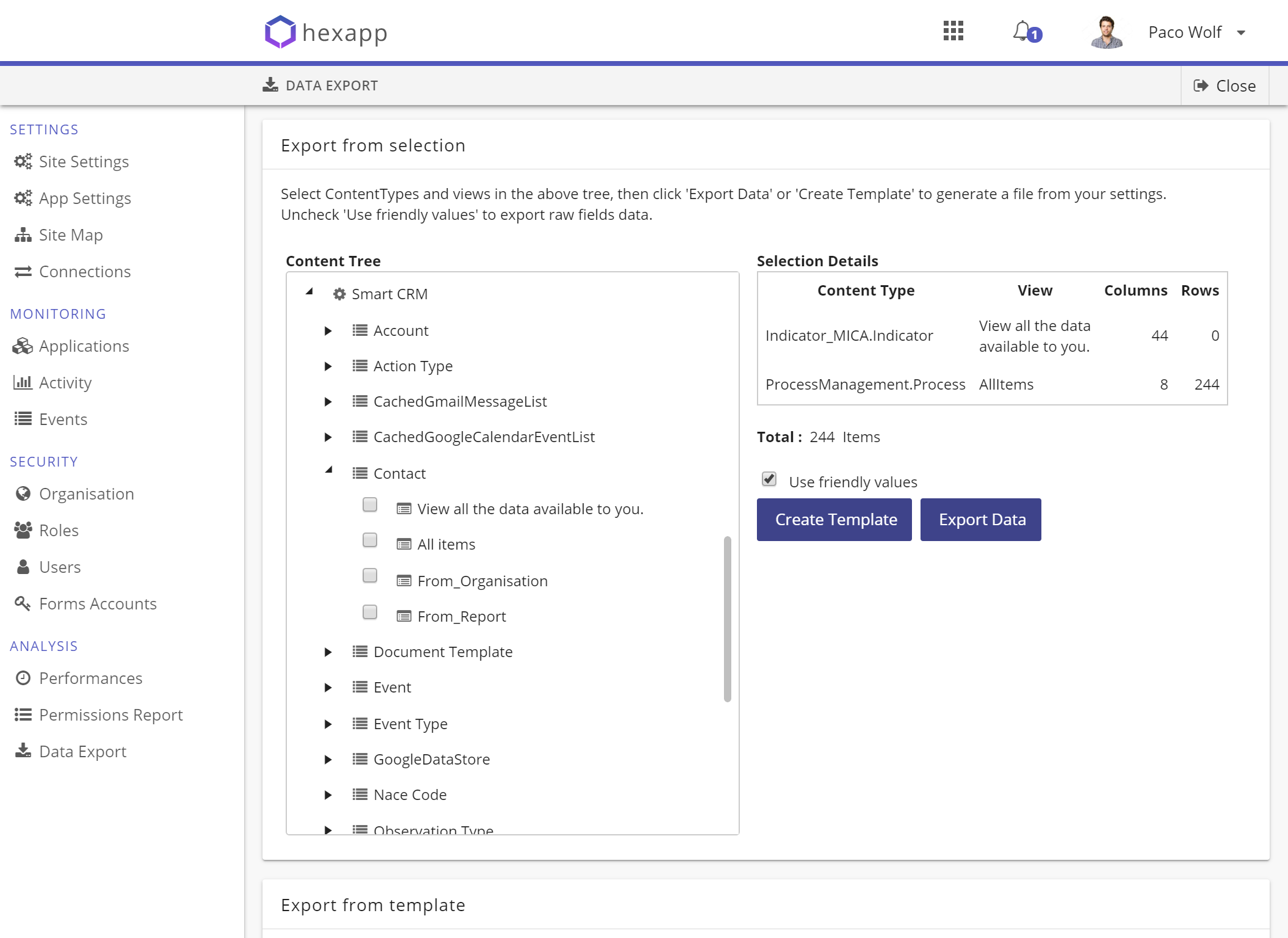Expand the GoogleDataStore tree node
The image size is (1288, 938).
pos(328,759)
